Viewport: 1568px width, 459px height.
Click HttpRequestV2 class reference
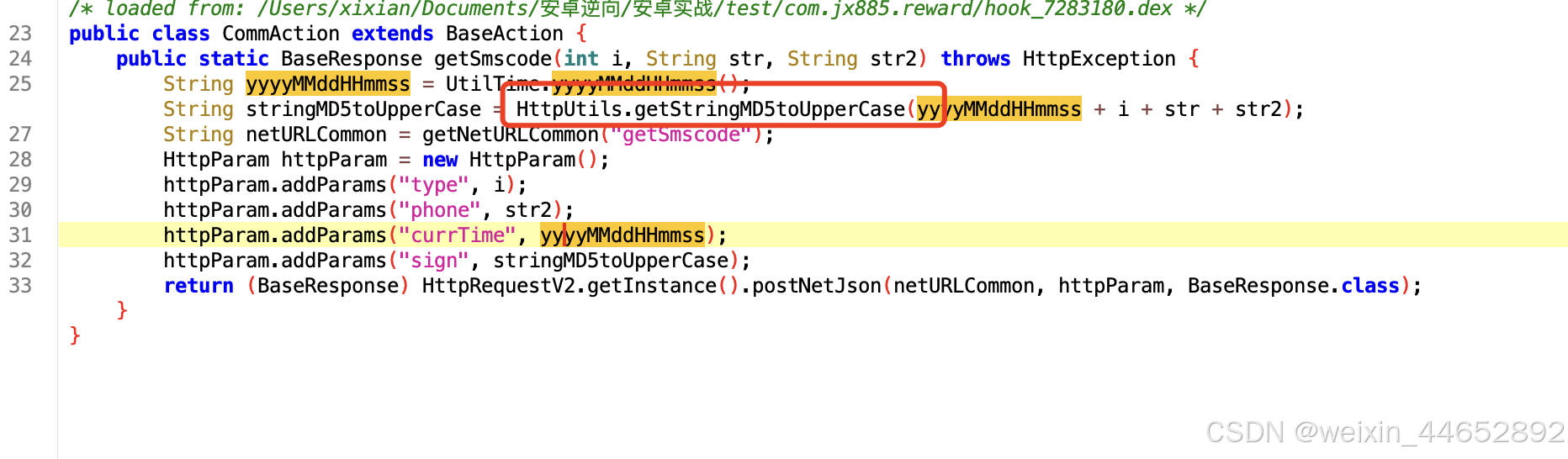click(499, 286)
